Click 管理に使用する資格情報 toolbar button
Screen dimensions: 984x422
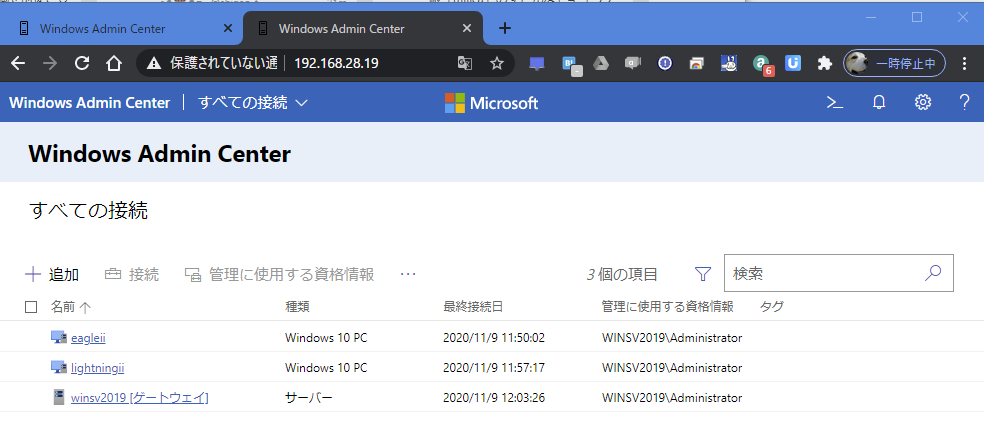[x=279, y=274]
